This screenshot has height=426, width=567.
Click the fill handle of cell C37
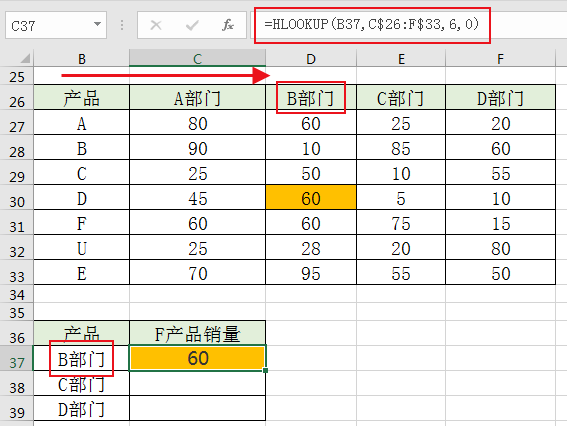pos(265,370)
